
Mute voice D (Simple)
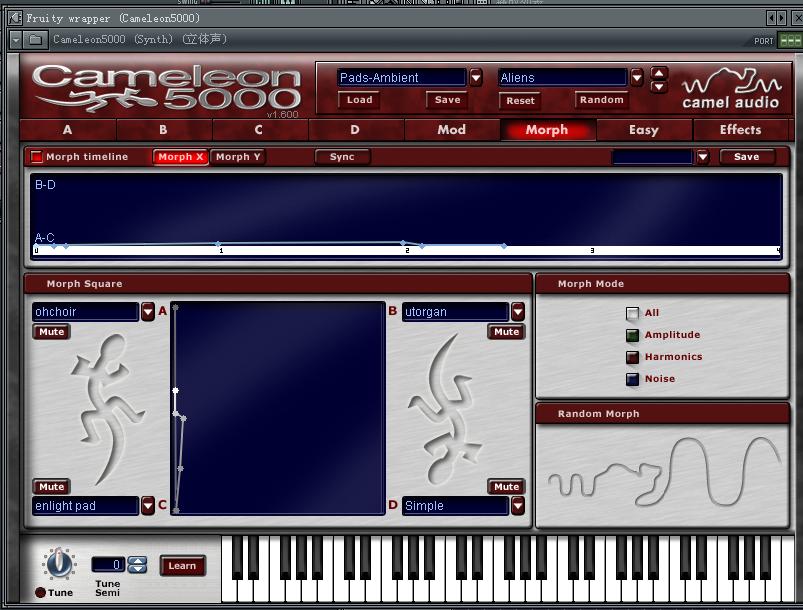tap(506, 487)
